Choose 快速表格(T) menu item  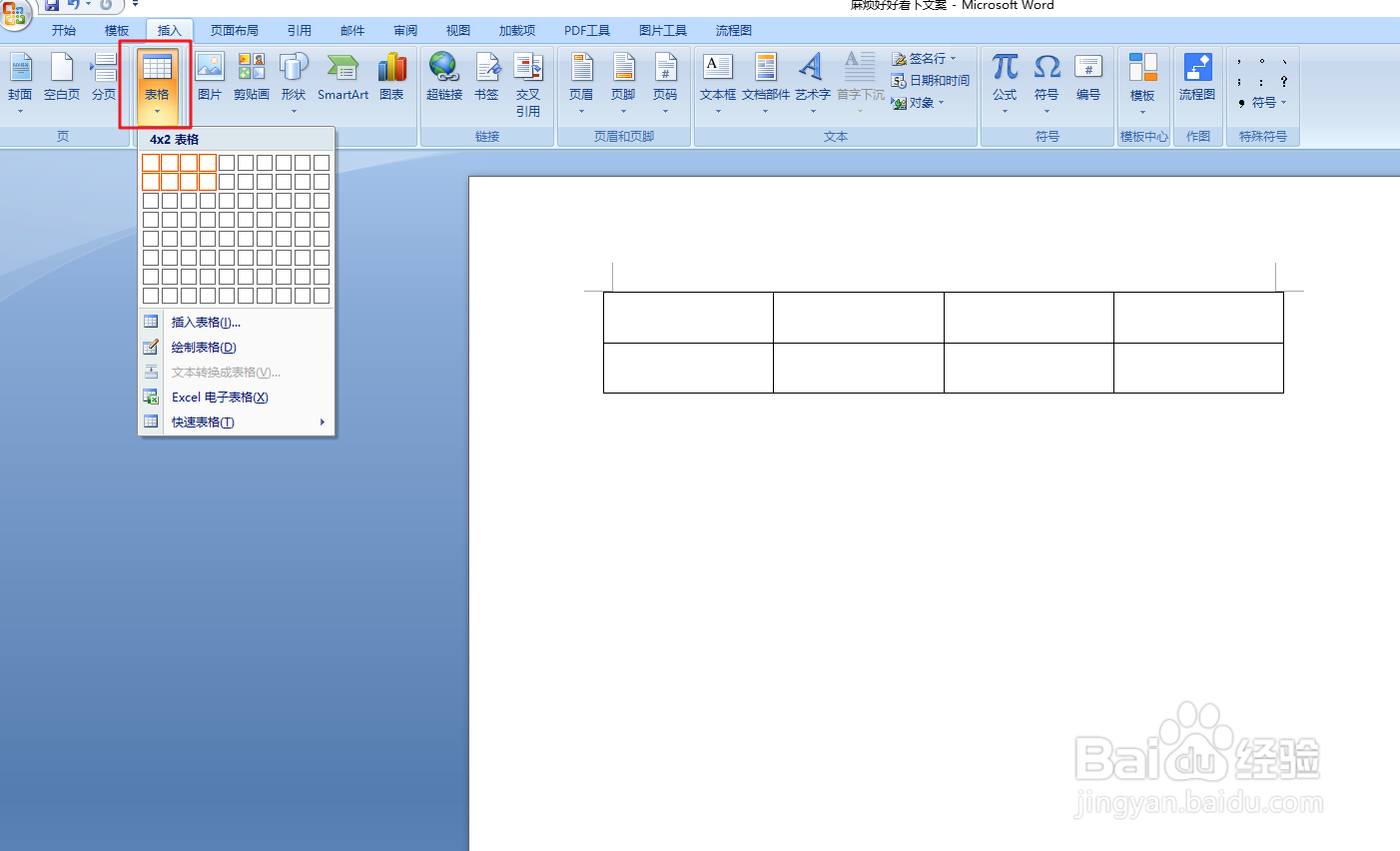pos(236,422)
